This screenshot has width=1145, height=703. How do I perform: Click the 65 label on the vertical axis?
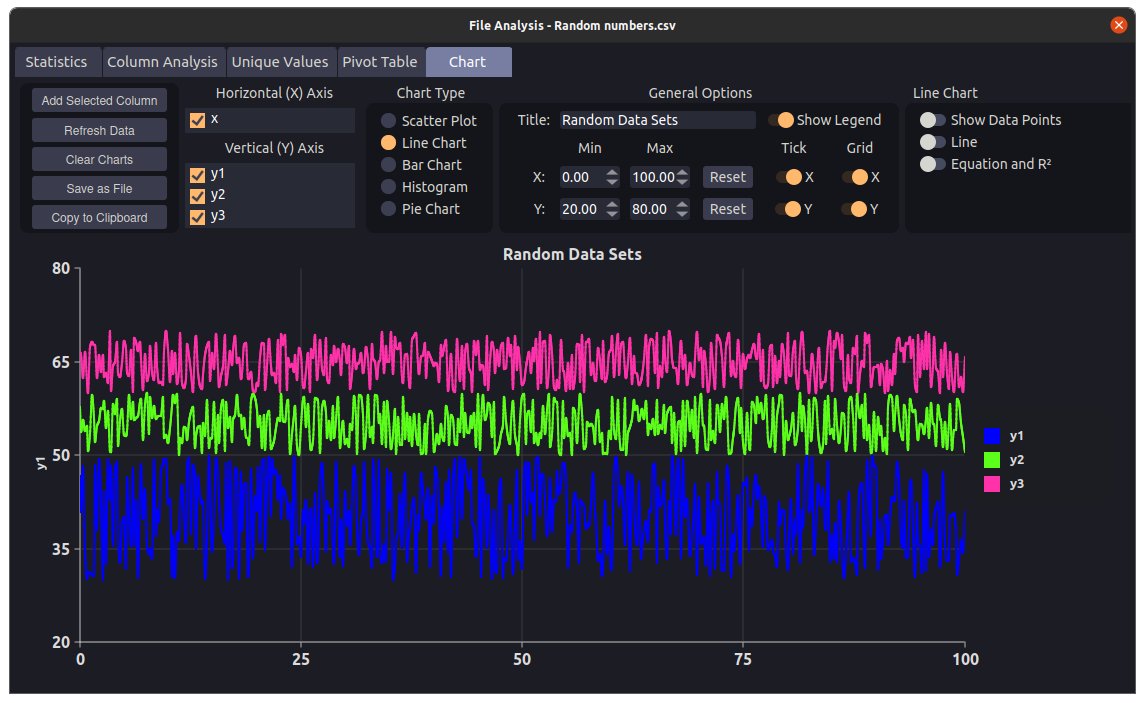pos(61,363)
